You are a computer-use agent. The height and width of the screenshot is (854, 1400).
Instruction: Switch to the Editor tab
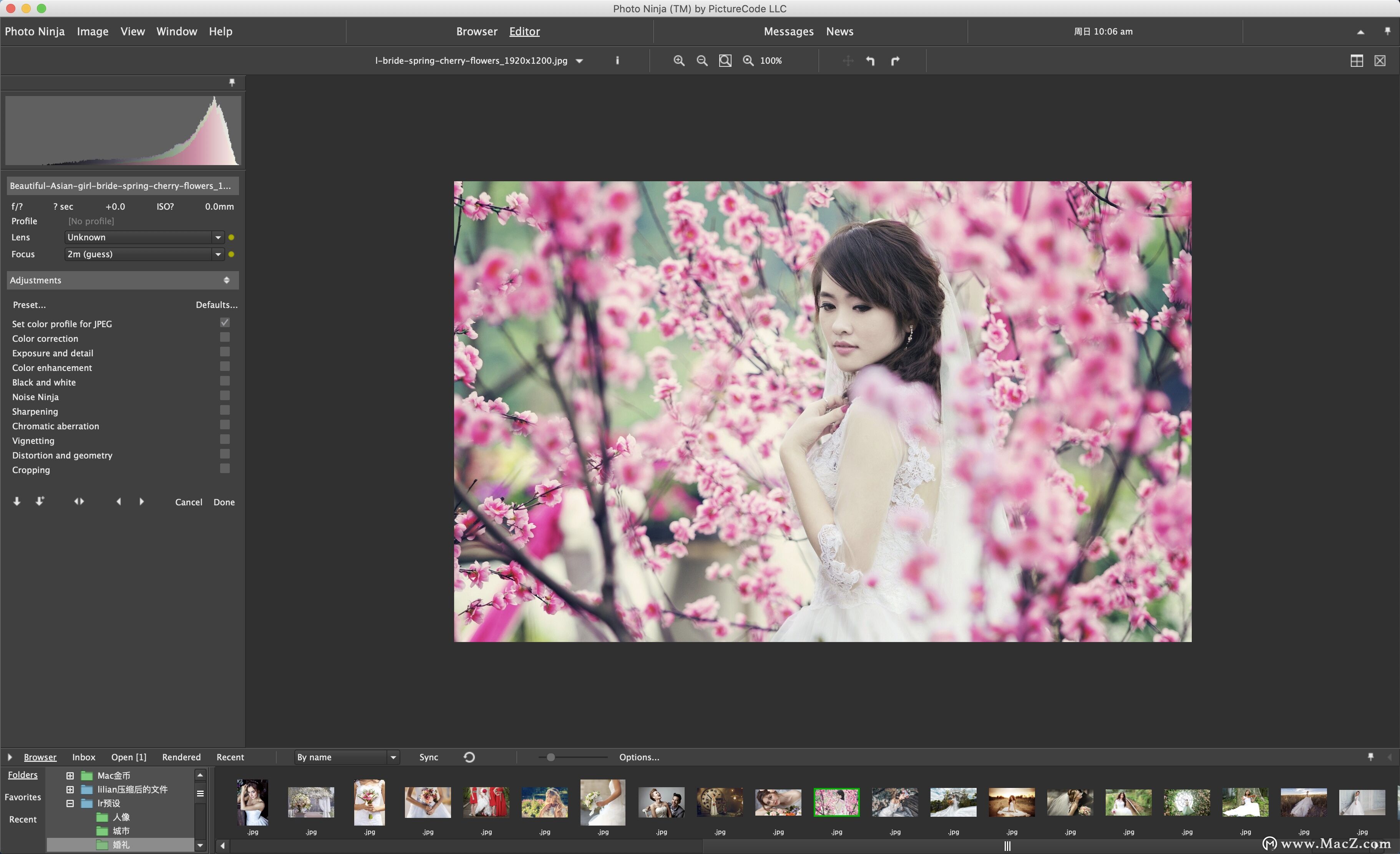coord(524,31)
